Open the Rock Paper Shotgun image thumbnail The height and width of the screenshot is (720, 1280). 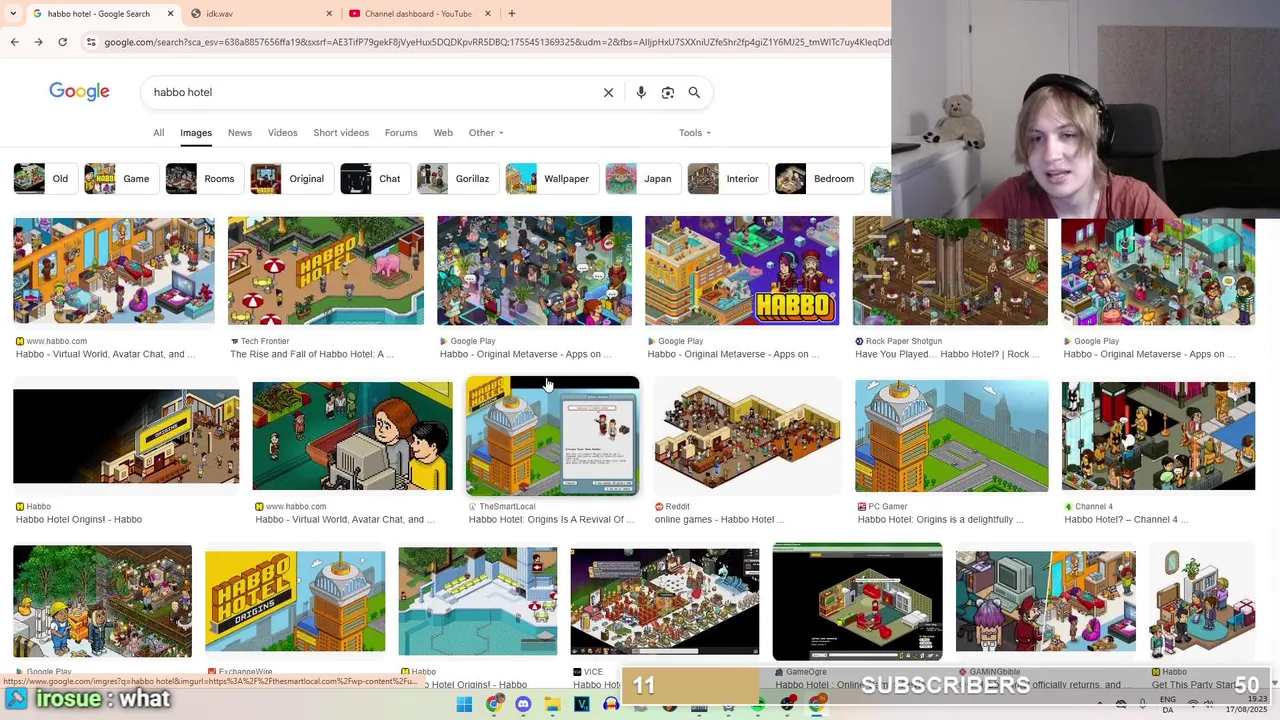950,271
